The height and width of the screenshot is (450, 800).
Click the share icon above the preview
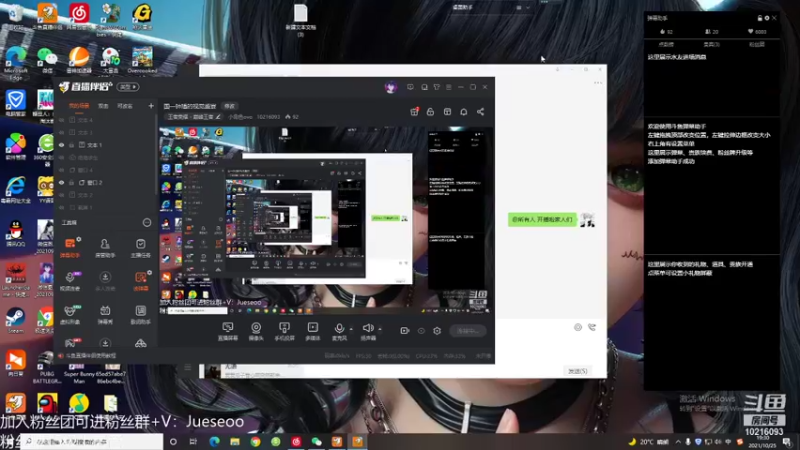(x=481, y=112)
